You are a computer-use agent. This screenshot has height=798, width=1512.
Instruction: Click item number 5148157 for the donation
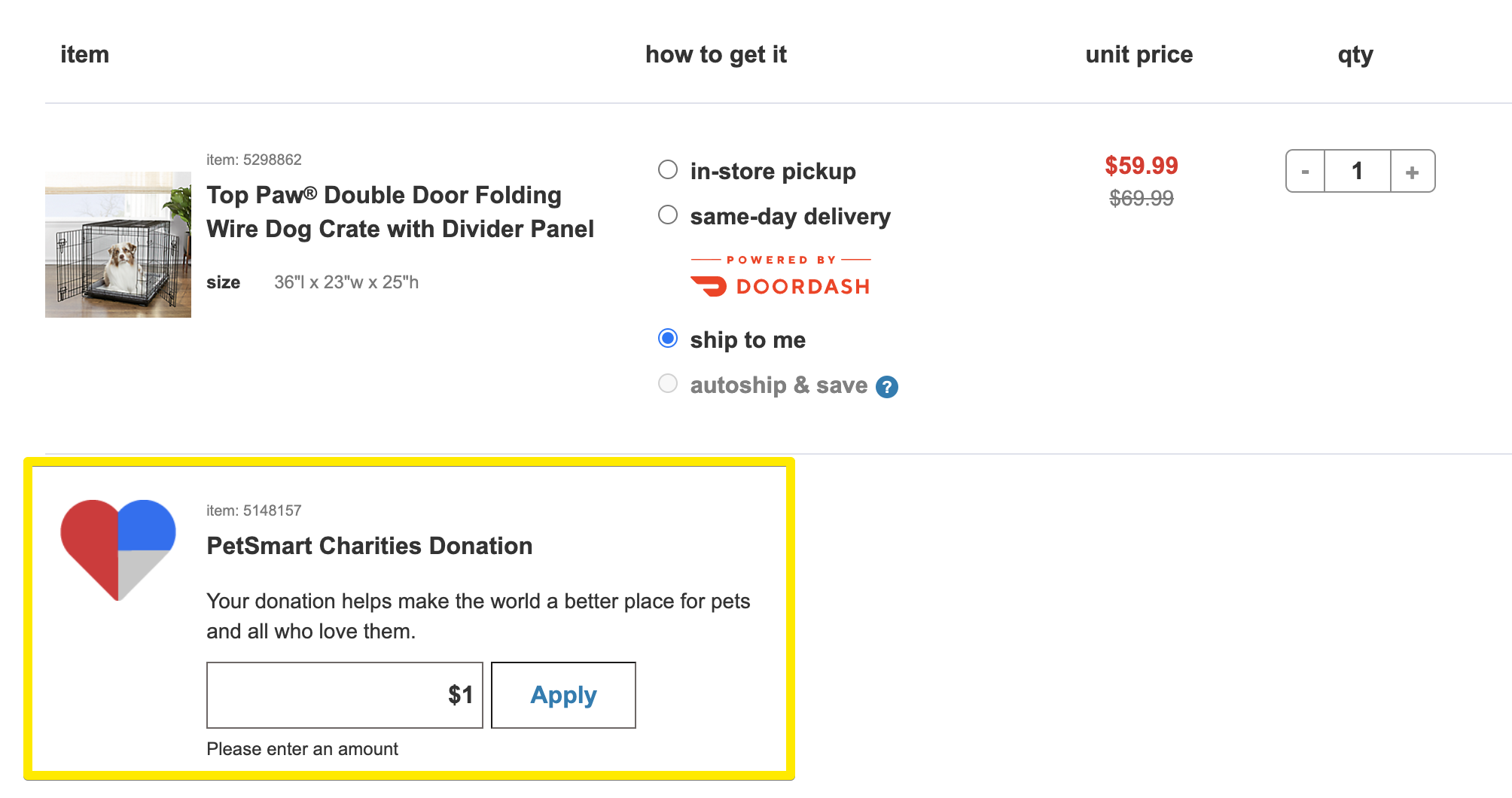pyautogui.click(x=253, y=510)
